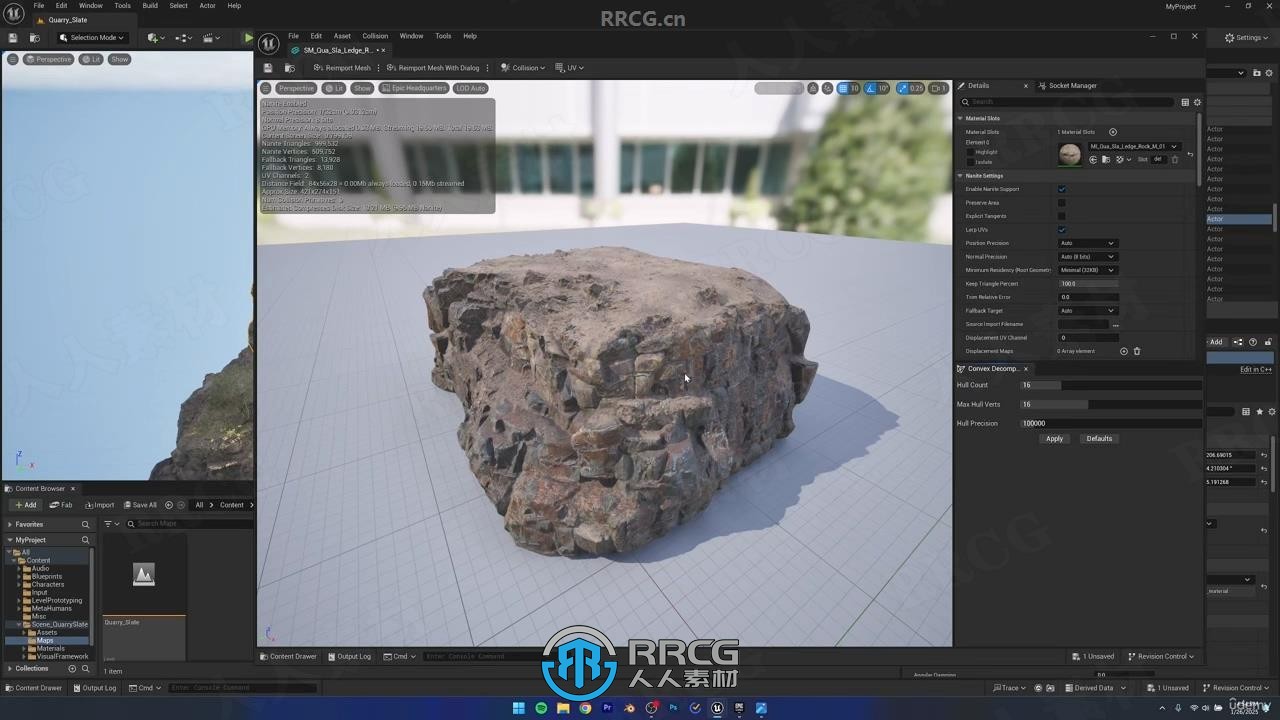This screenshot has width=1280, height=720.
Task: Reset the material slot to default
Action: (x=1190, y=154)
